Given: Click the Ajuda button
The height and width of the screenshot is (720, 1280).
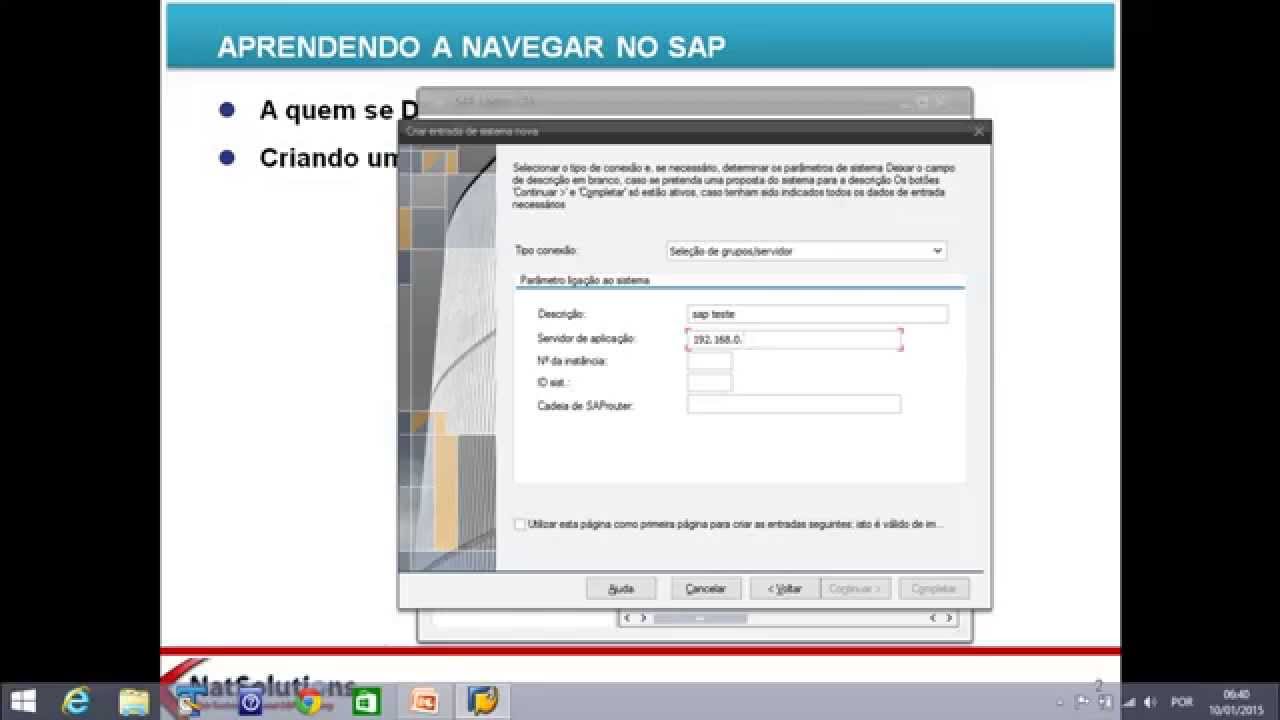Looking at the screenshot, I should tap(622, 589).
